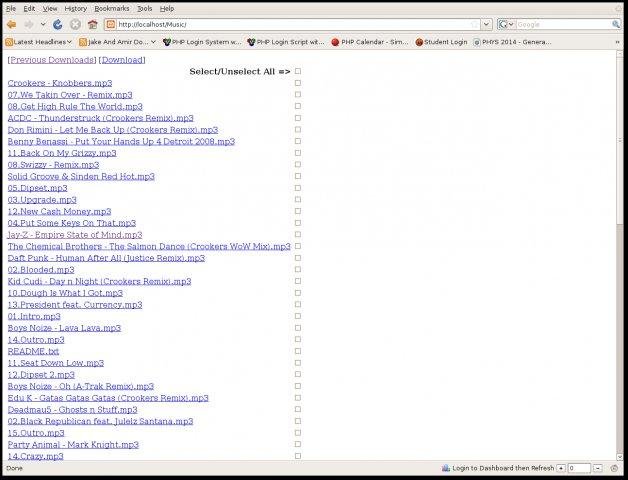Decrease the refresh interval with the minus button
628x480 pixels.
point(598,468)
